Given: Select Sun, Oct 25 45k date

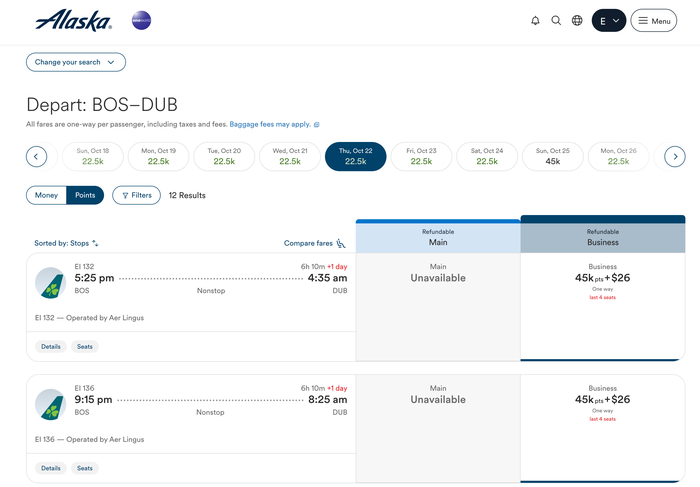Looking at the screenshot, I should 553,157.
